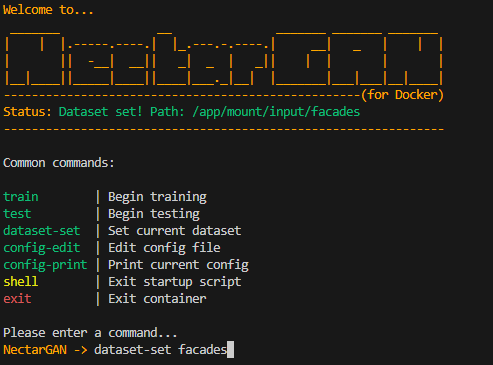Click the 'test' command name
The height and width of the screenshot is (365, 493).
coord(17,214)
